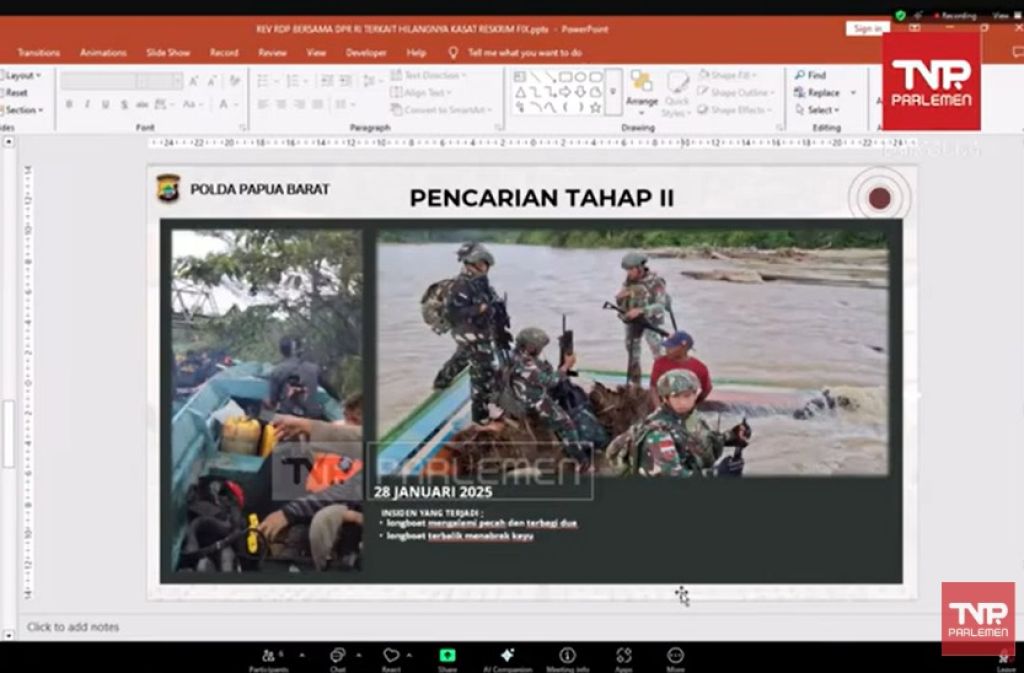Open the Animations ribbon tab

point(103,53)
